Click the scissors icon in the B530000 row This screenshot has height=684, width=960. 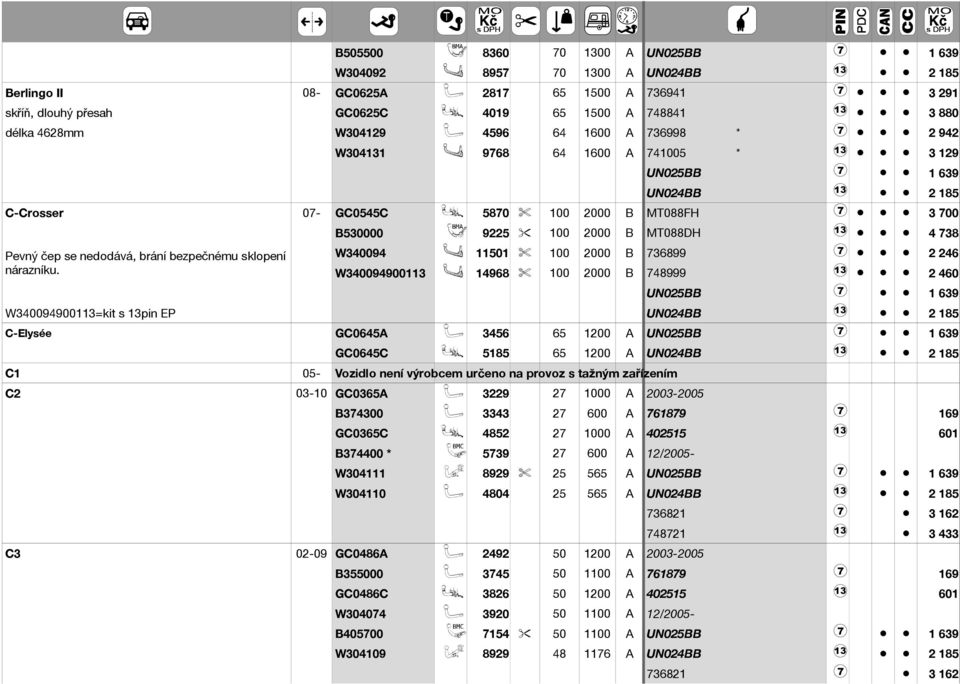click(x=525, y=233)
